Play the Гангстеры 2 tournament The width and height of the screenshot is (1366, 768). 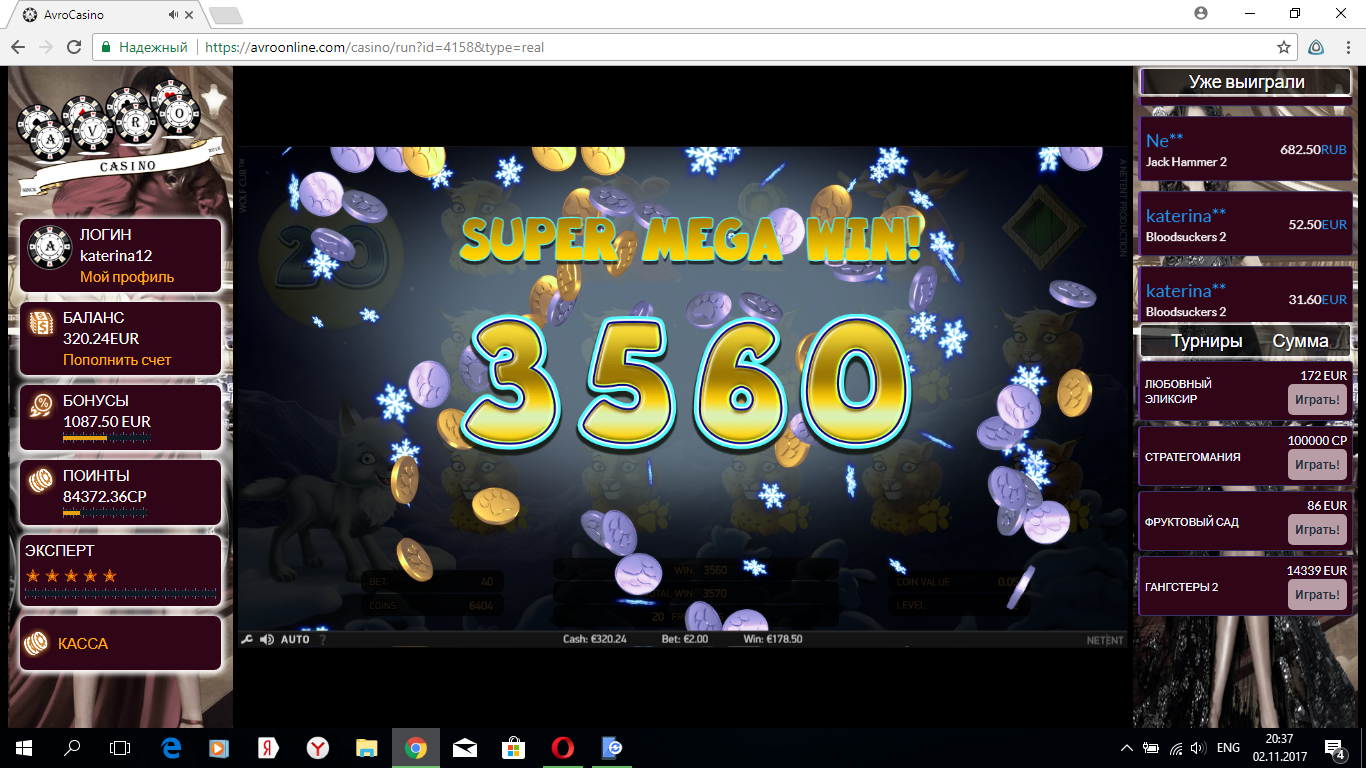(1317, 595)
